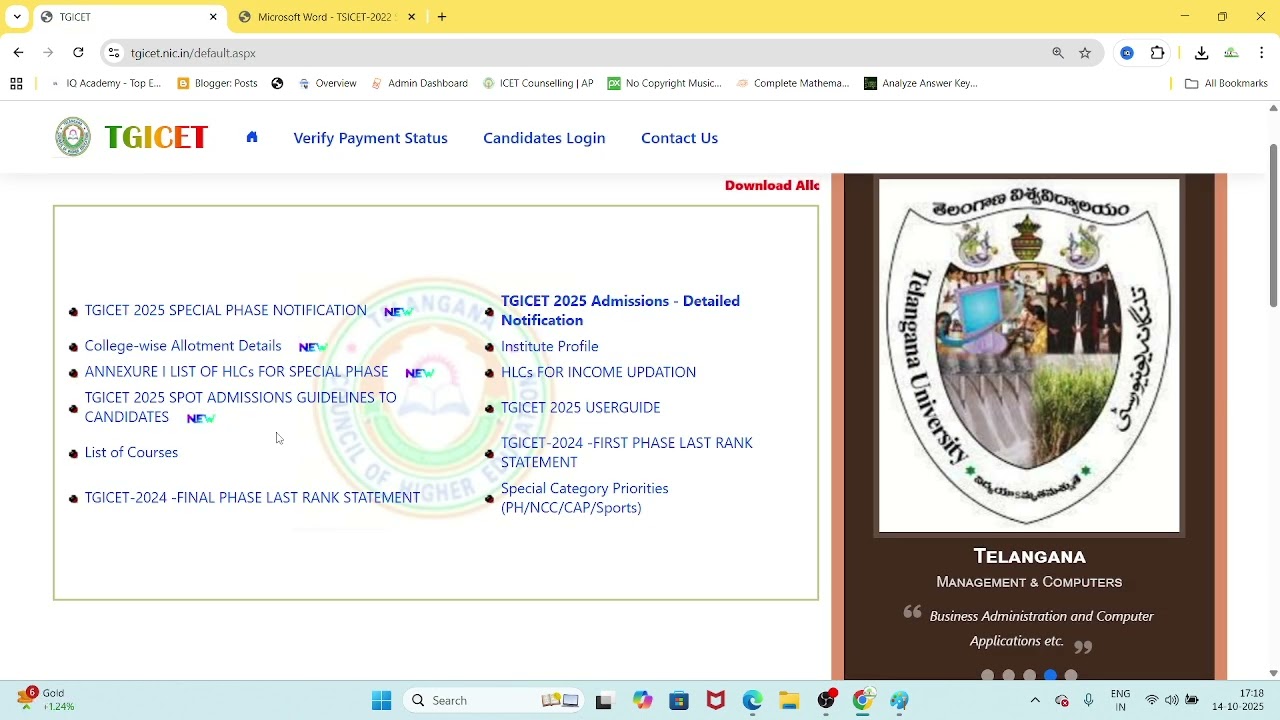Image resolution: width=1280 pixels, height=720 pixels.
Task: Close the TGICET tab
Action: [x=213, y=16]
